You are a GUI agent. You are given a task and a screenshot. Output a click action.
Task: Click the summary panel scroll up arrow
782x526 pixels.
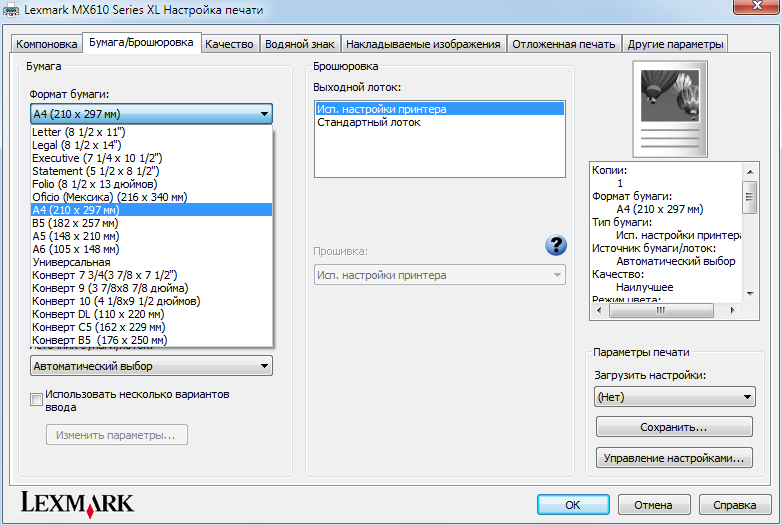750,172
